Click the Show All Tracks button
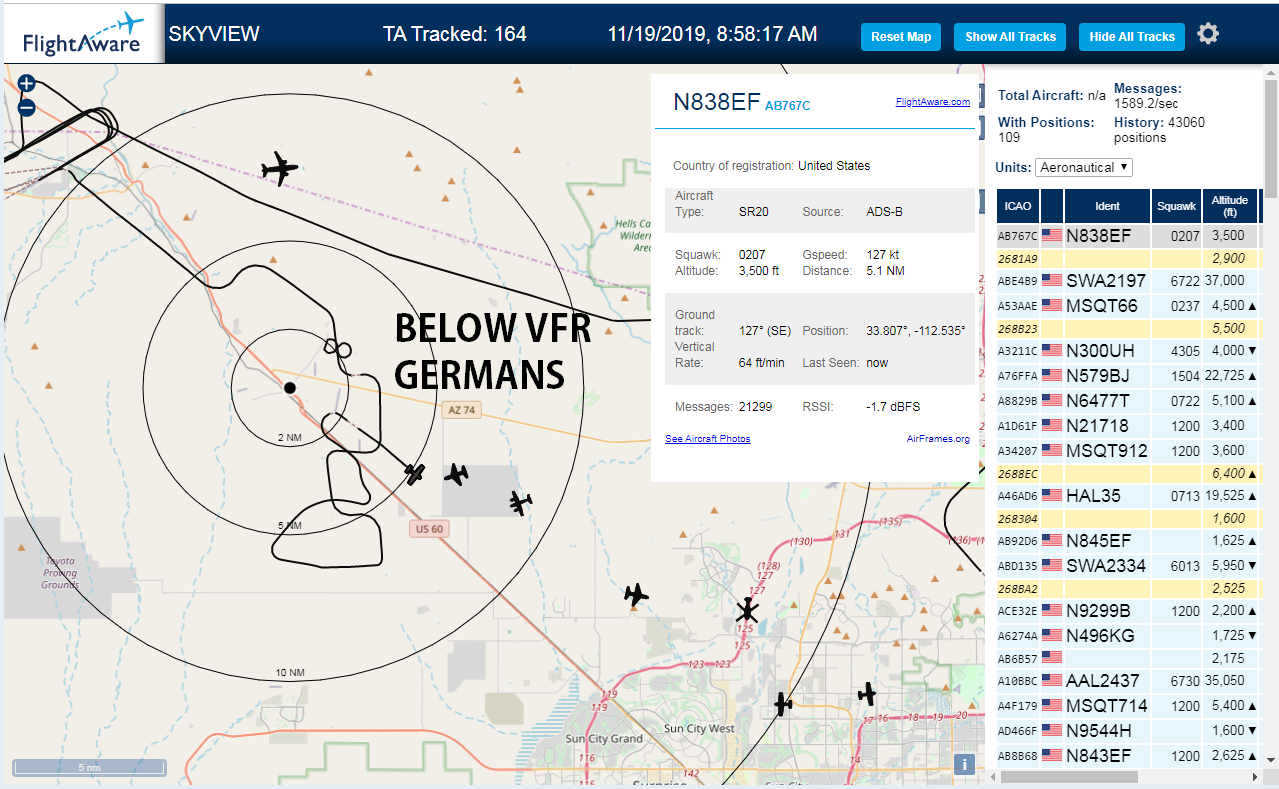Image resolution: width=1279 pixels, height=789 pixels. pyautogui.click(x=1010, y=37)
